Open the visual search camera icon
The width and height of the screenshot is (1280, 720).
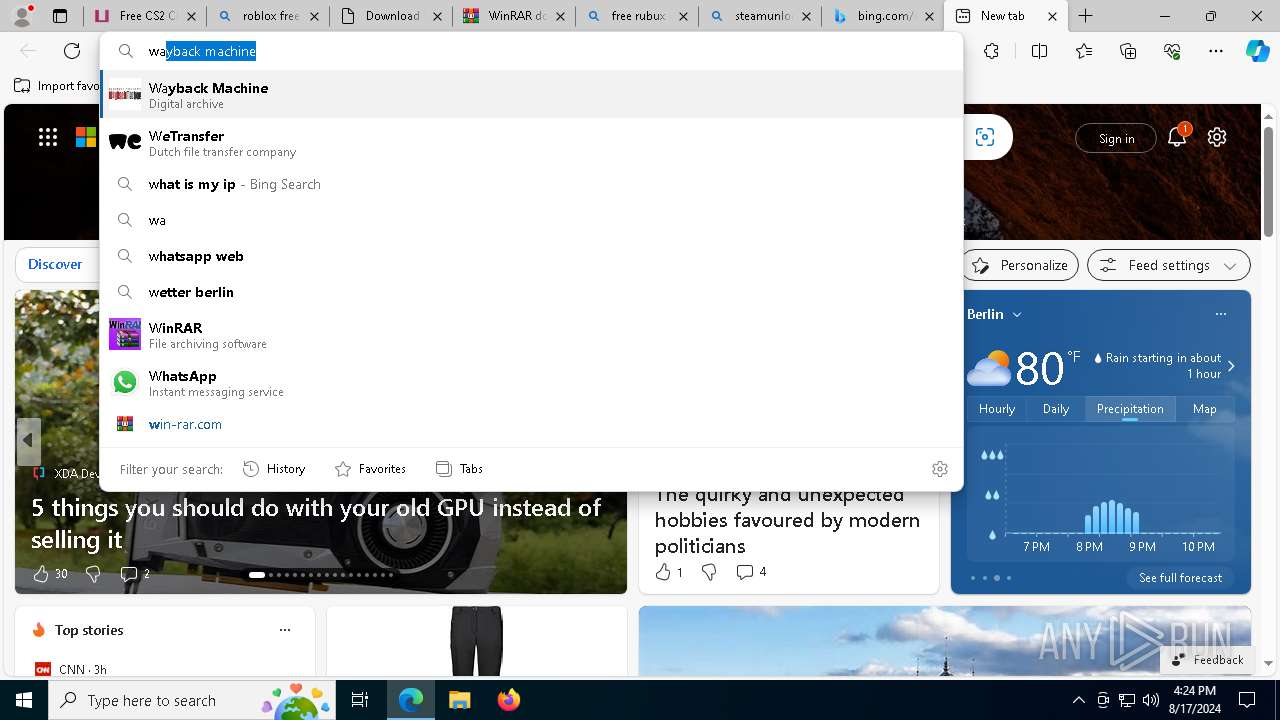tap(985, 138)
